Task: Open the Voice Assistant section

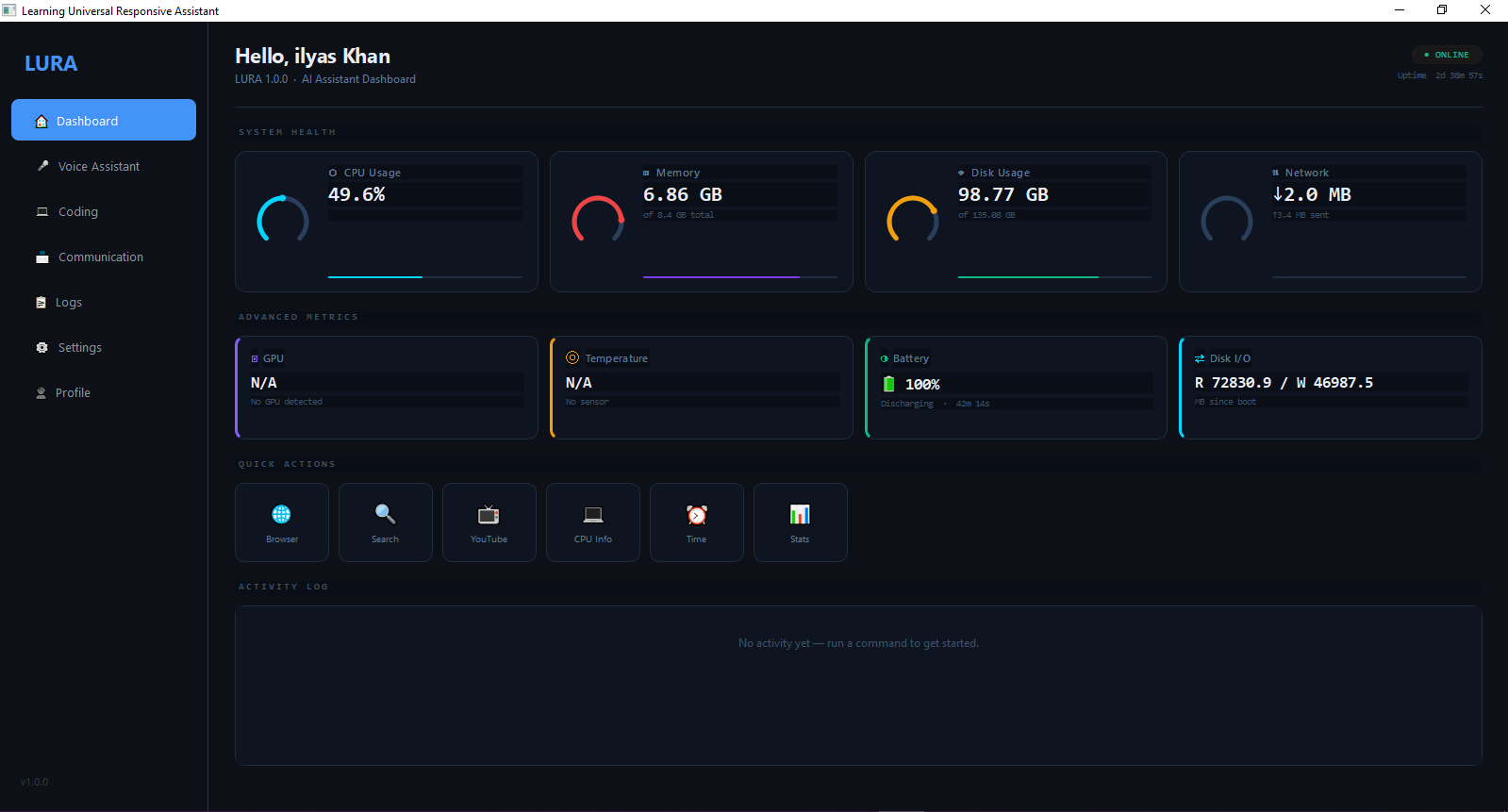Action: coord(104,166)
